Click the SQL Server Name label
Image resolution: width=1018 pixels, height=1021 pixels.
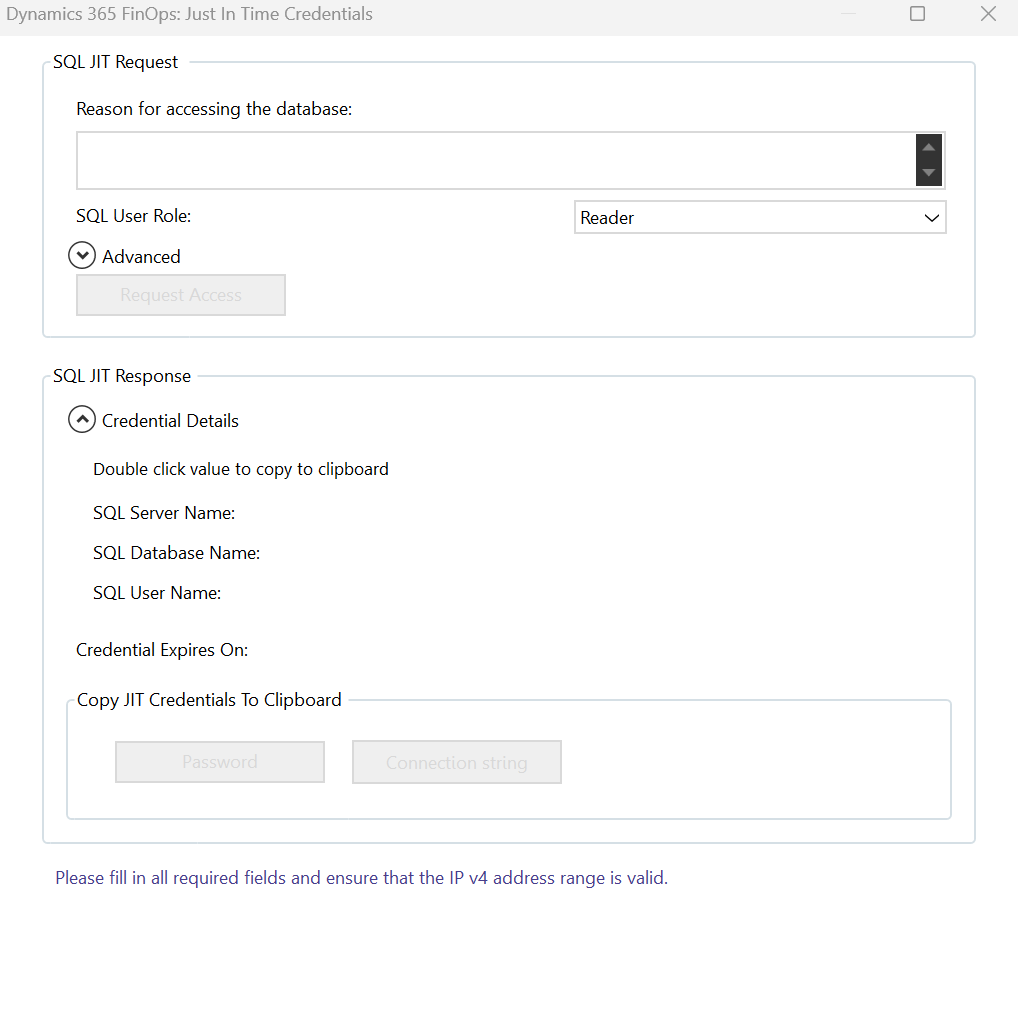164,513
